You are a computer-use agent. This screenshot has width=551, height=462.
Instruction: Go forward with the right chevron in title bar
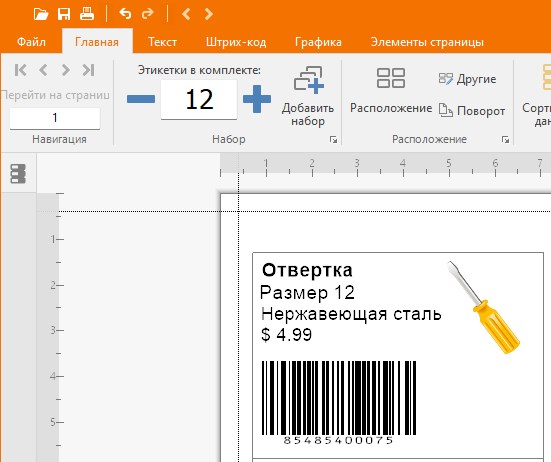point(209,14)
